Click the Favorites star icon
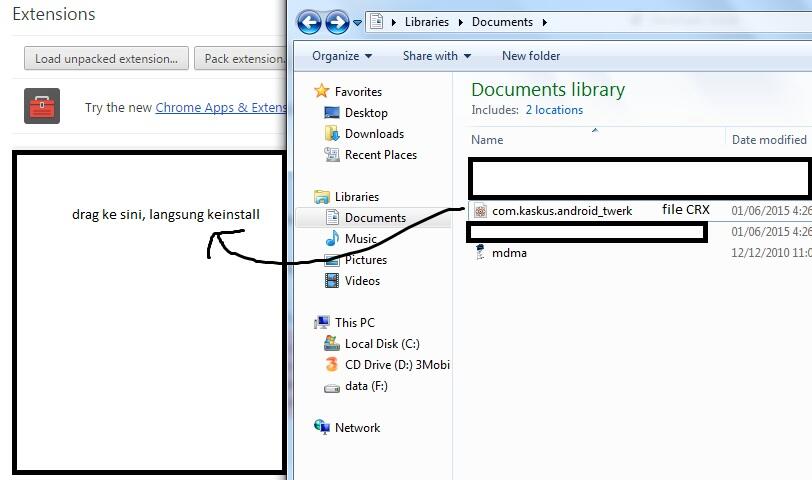Image resolution: width=812 pixels, height=480 pixels. 322,91
